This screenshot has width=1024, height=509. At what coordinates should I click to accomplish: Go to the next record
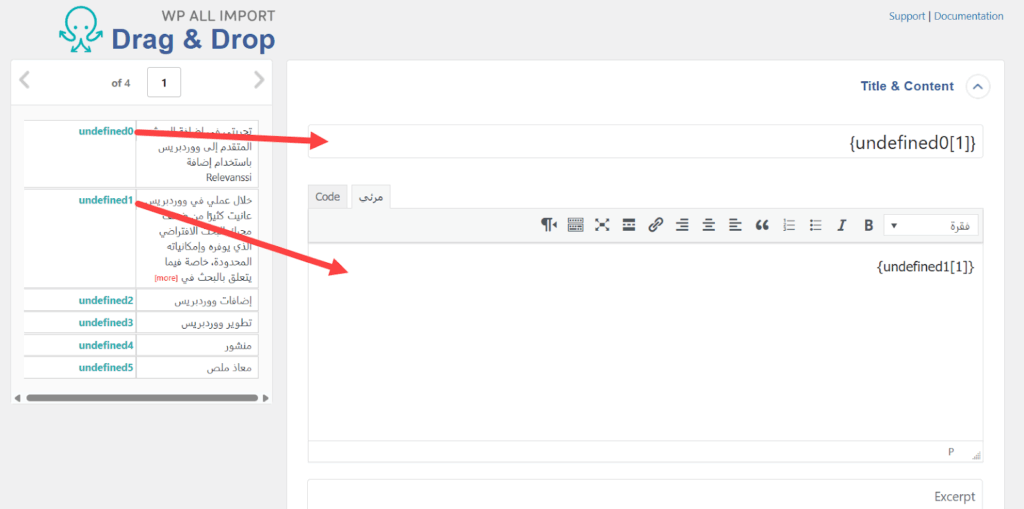point(259,81)
